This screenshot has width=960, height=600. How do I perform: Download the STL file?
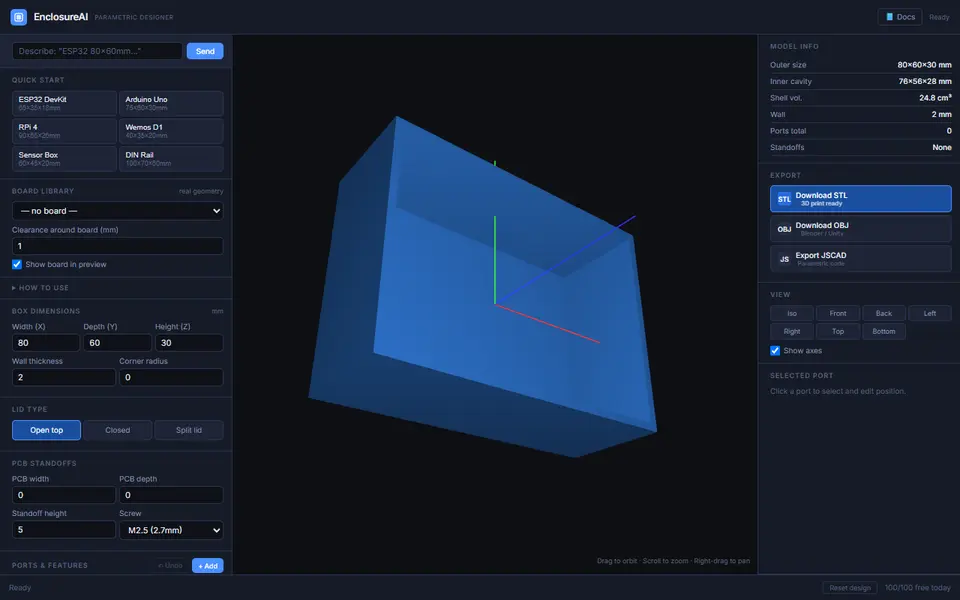click(x=860, y=199)
